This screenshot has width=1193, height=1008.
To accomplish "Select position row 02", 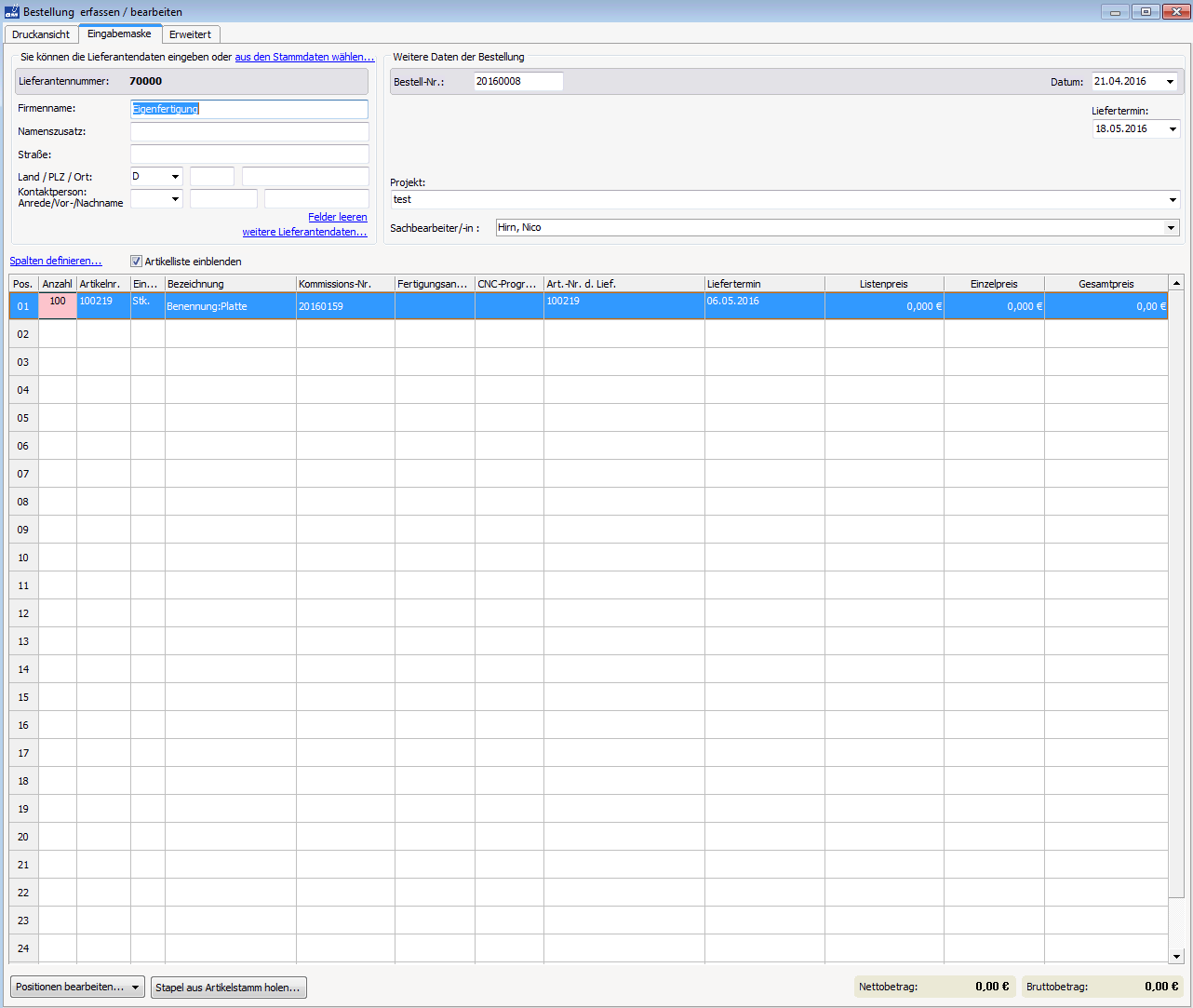I will [588, 334].
